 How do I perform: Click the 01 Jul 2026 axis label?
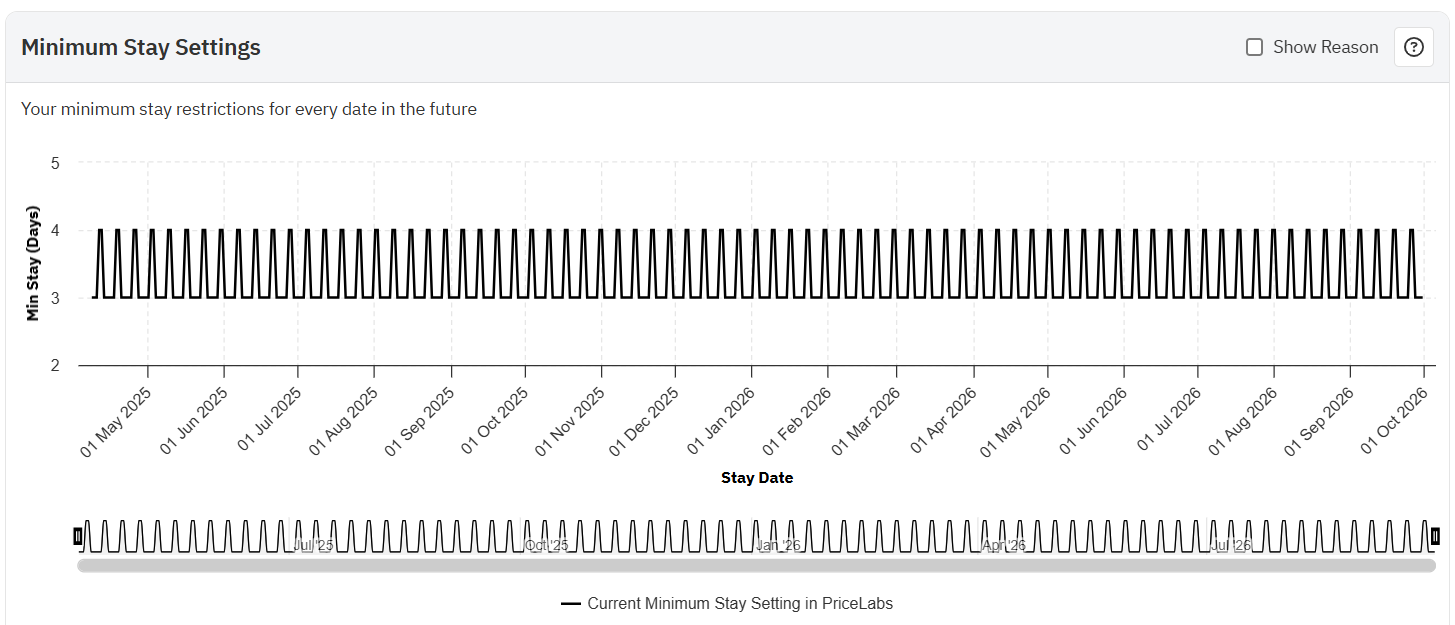[1168, 421]
